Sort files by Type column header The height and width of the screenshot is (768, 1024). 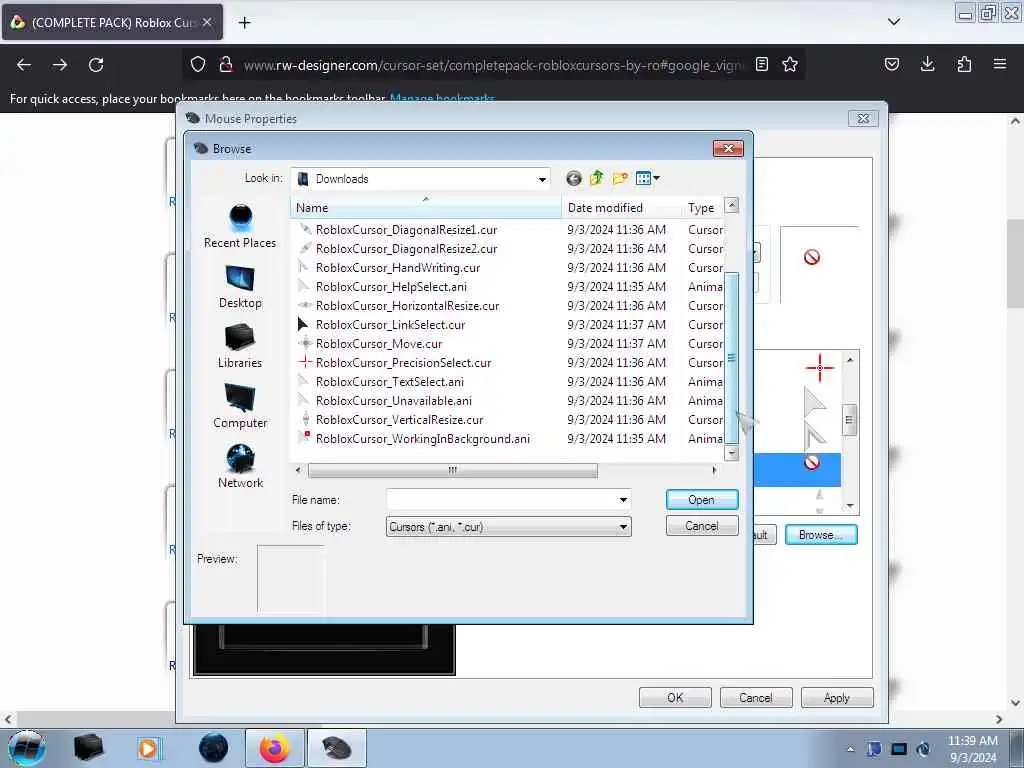(702, 208)
